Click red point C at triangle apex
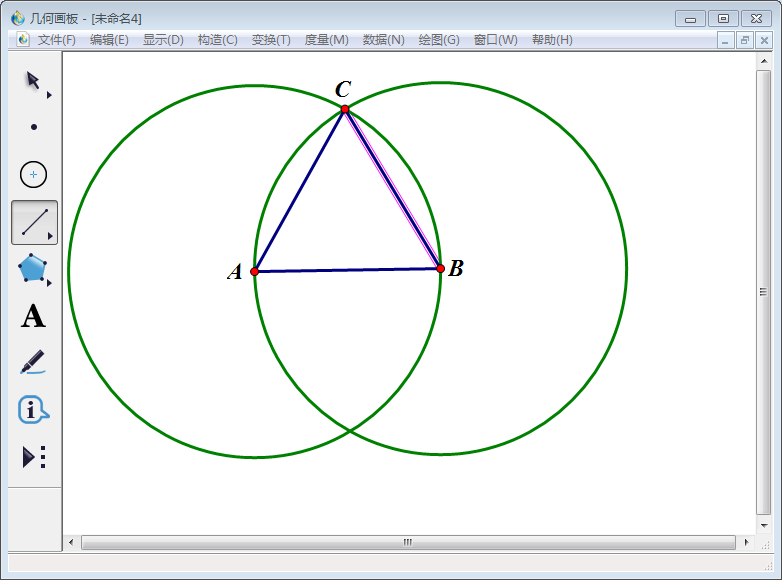 (x=344, y=109)
